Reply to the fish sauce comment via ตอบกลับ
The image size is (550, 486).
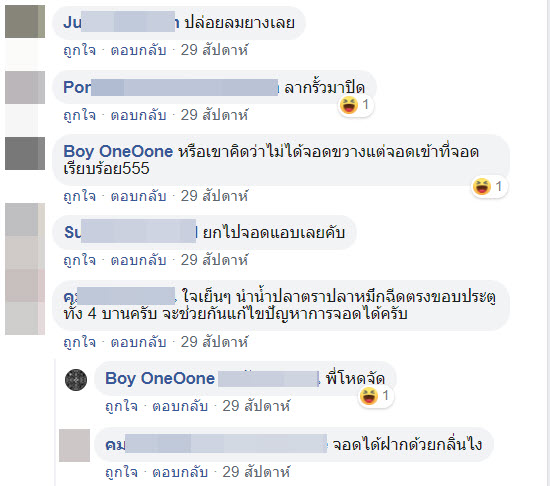pos(138,342)
